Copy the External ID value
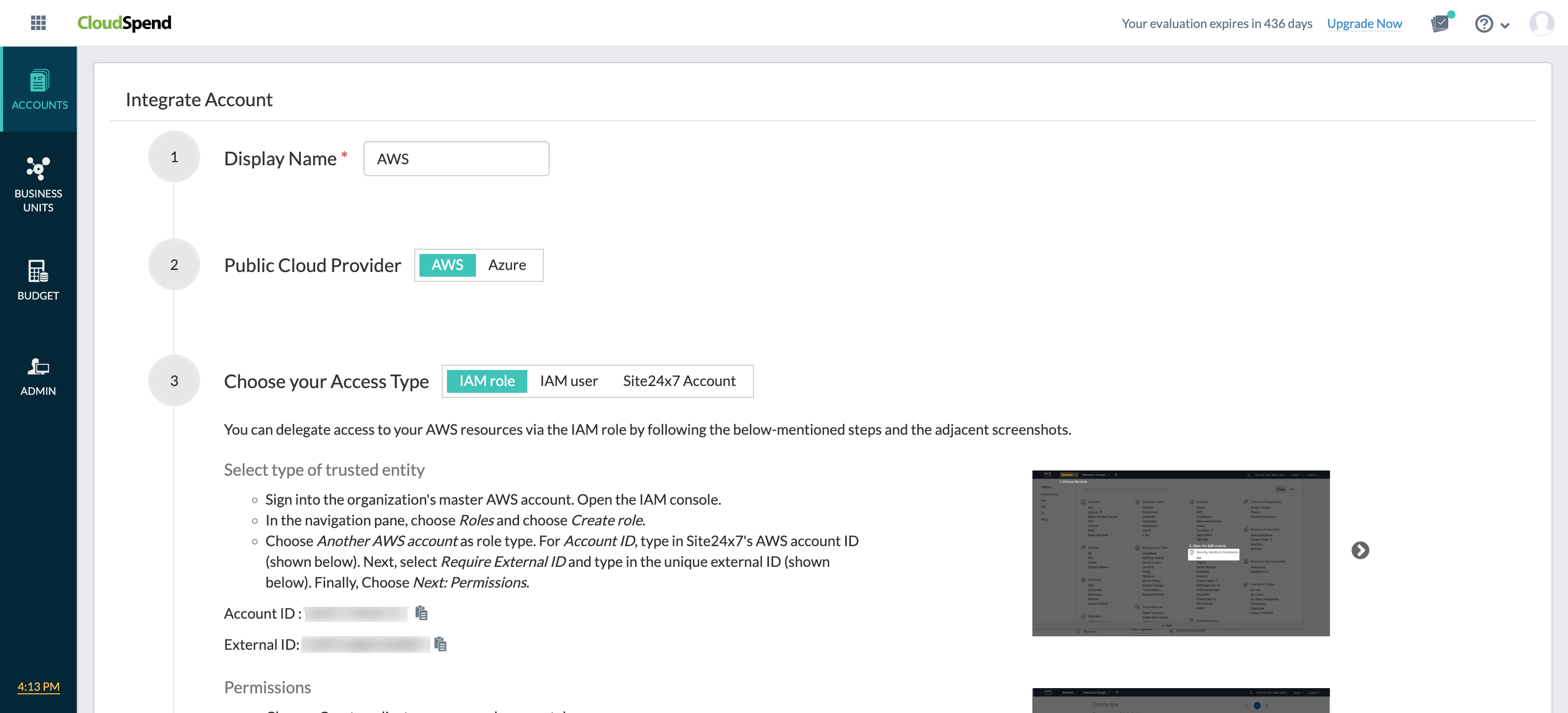1568x713 pixels. click(x=441, y=644)
